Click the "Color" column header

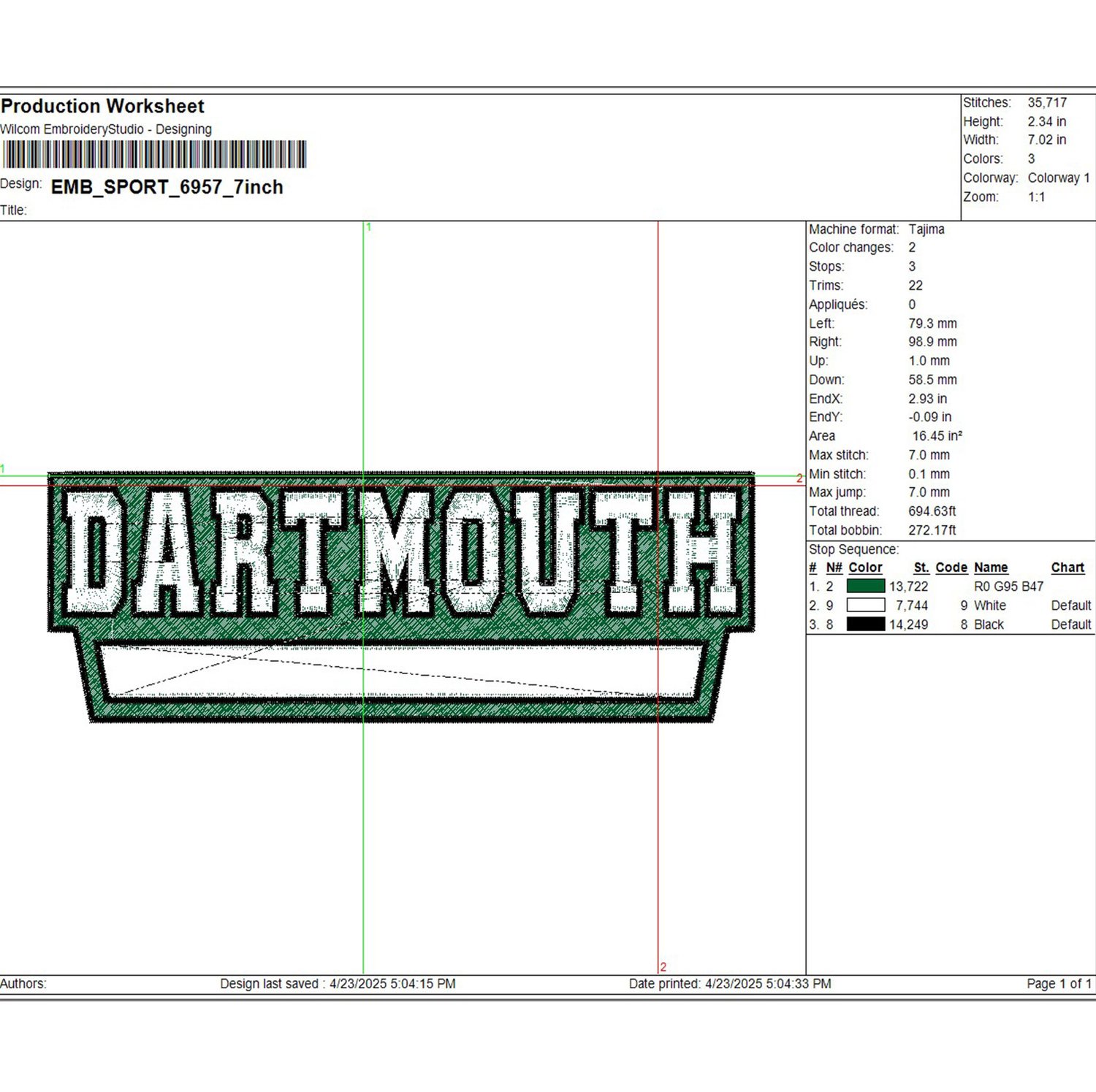click(x=865, y=568)
